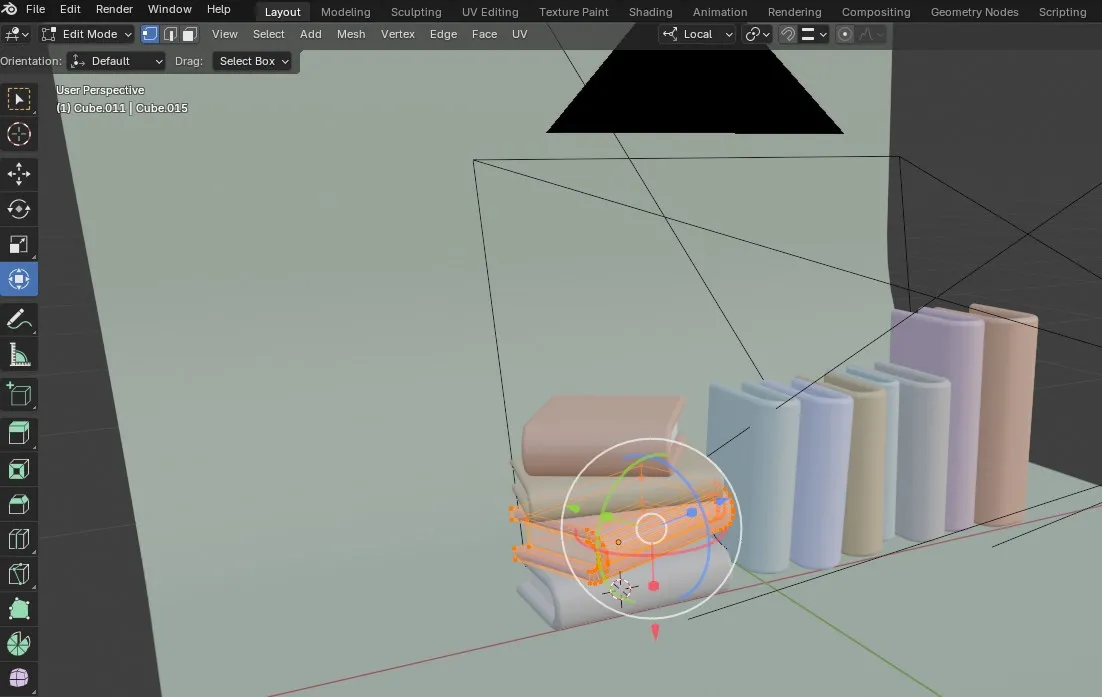The width and height of the screenshot is (1102, 697).
Task: Select the Measure tool
Action: click(19, 355)
